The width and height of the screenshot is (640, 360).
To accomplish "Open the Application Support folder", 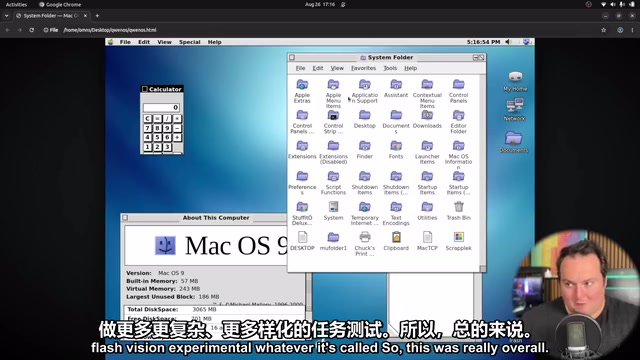I will [364, 85].
